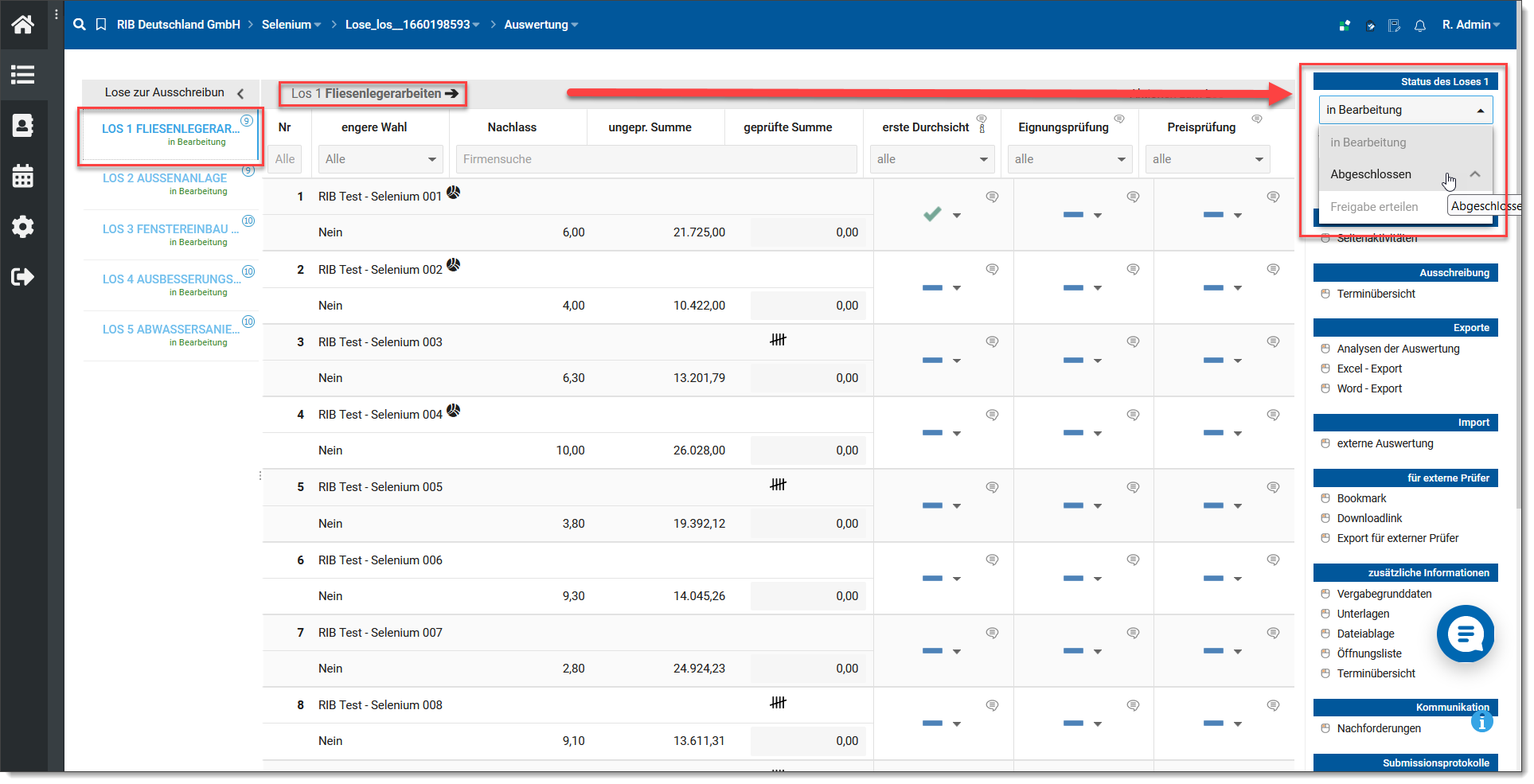Open the externe Auswertung import link
This screenshot has height=784, width=1534.
[1385, 443]
